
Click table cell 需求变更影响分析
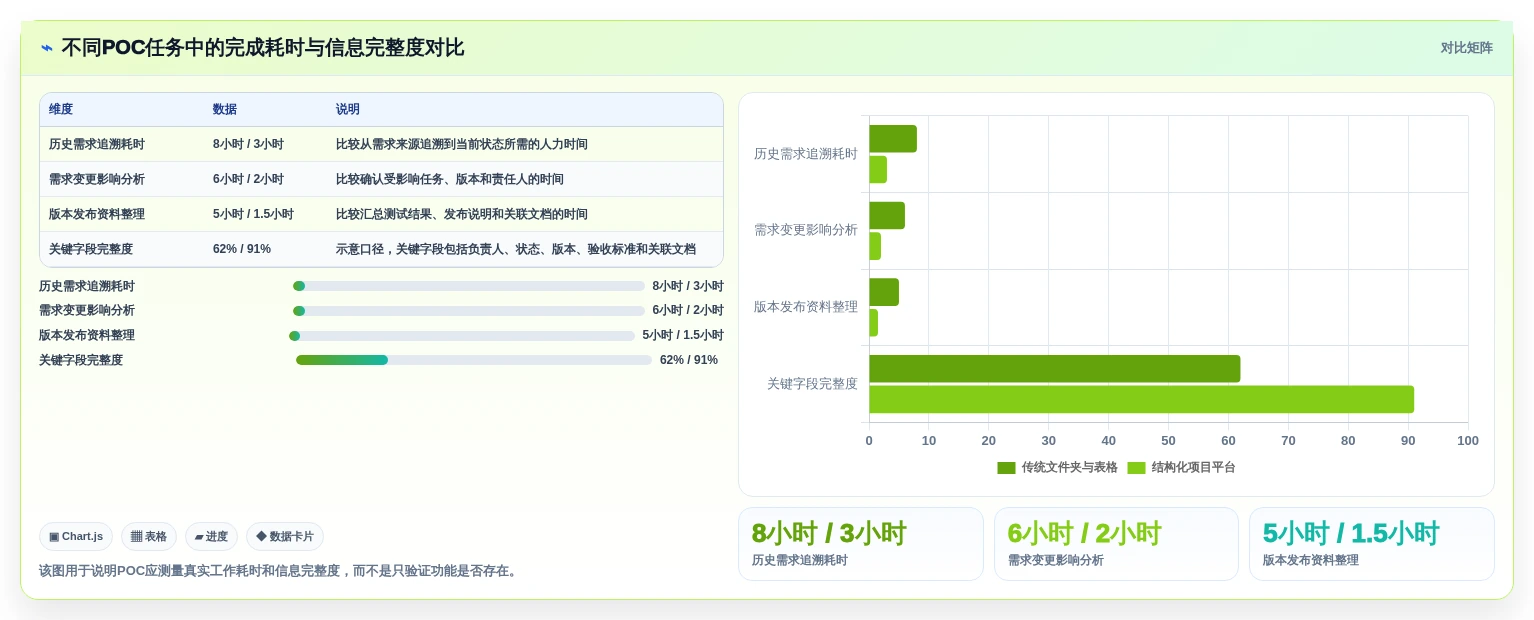(x=97, y=180)
